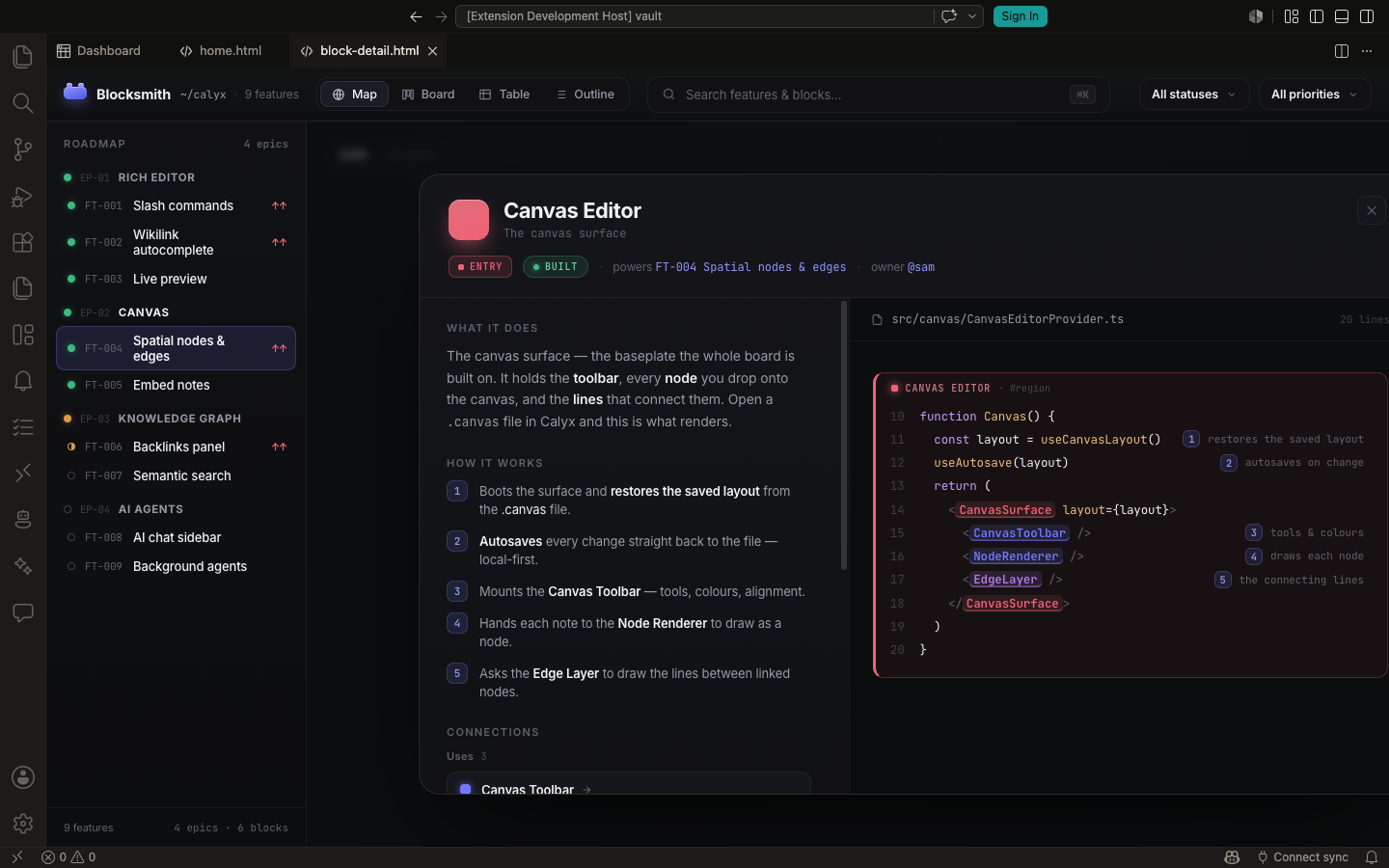1389x868 pixels.
Task: Click the Sign In button
Action: [x=1020, y=16]
